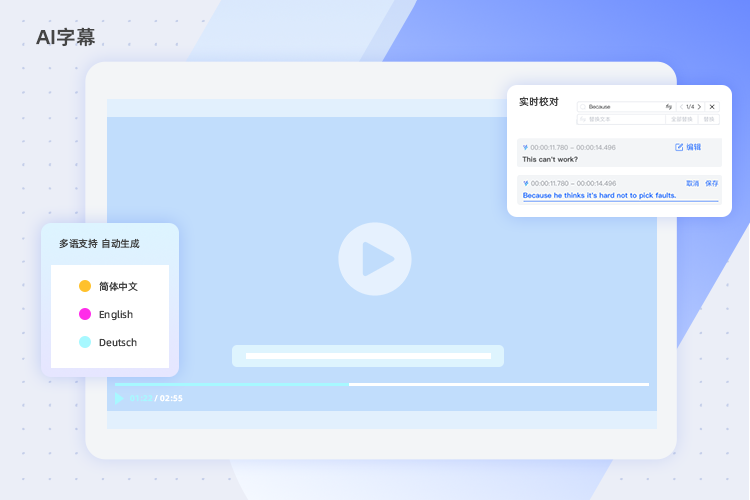This screenshot has width=750, height=500.
Task: Click the large center play button
Action: 375,258
